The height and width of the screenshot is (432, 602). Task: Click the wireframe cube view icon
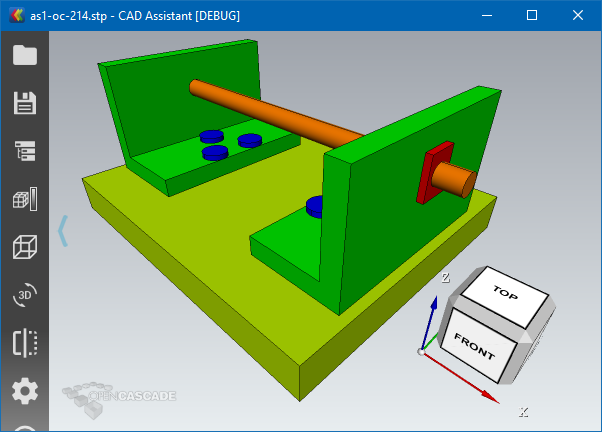click(x=24, y=247)
